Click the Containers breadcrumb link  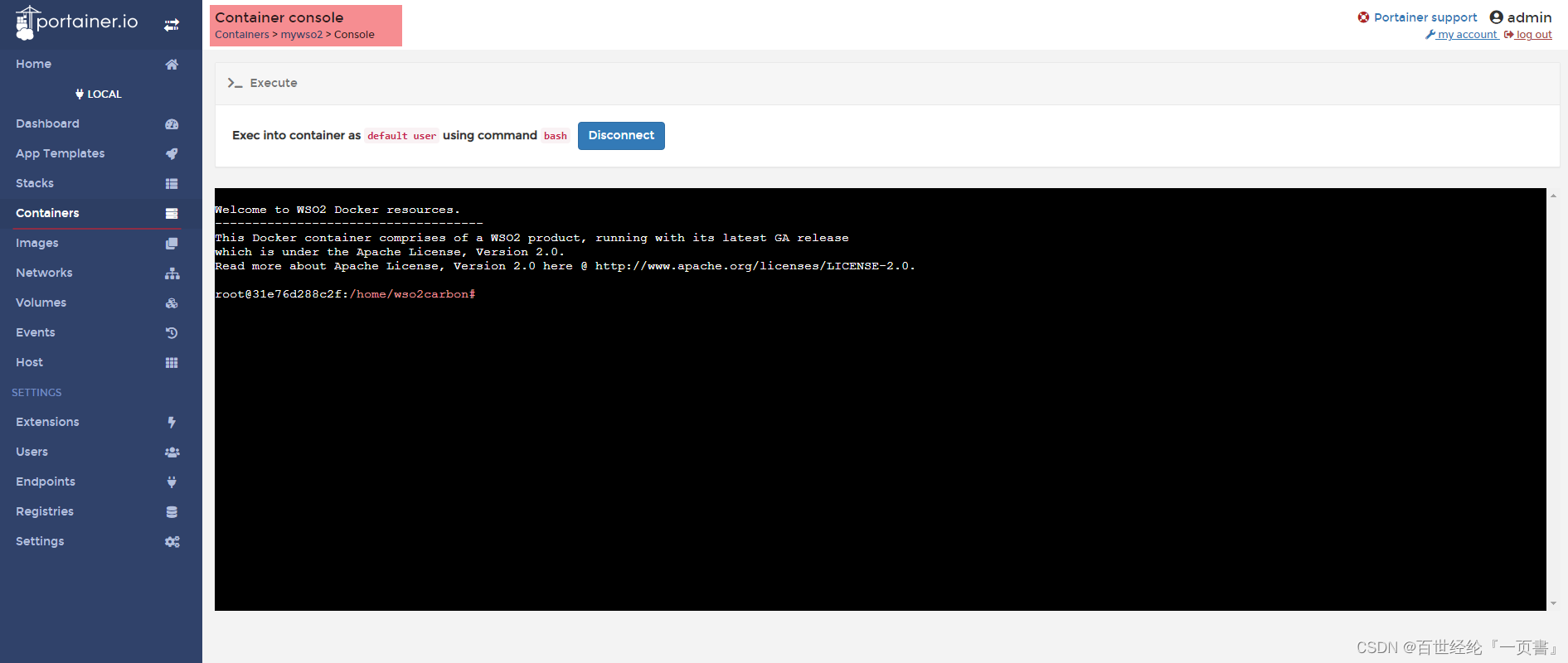242,35
